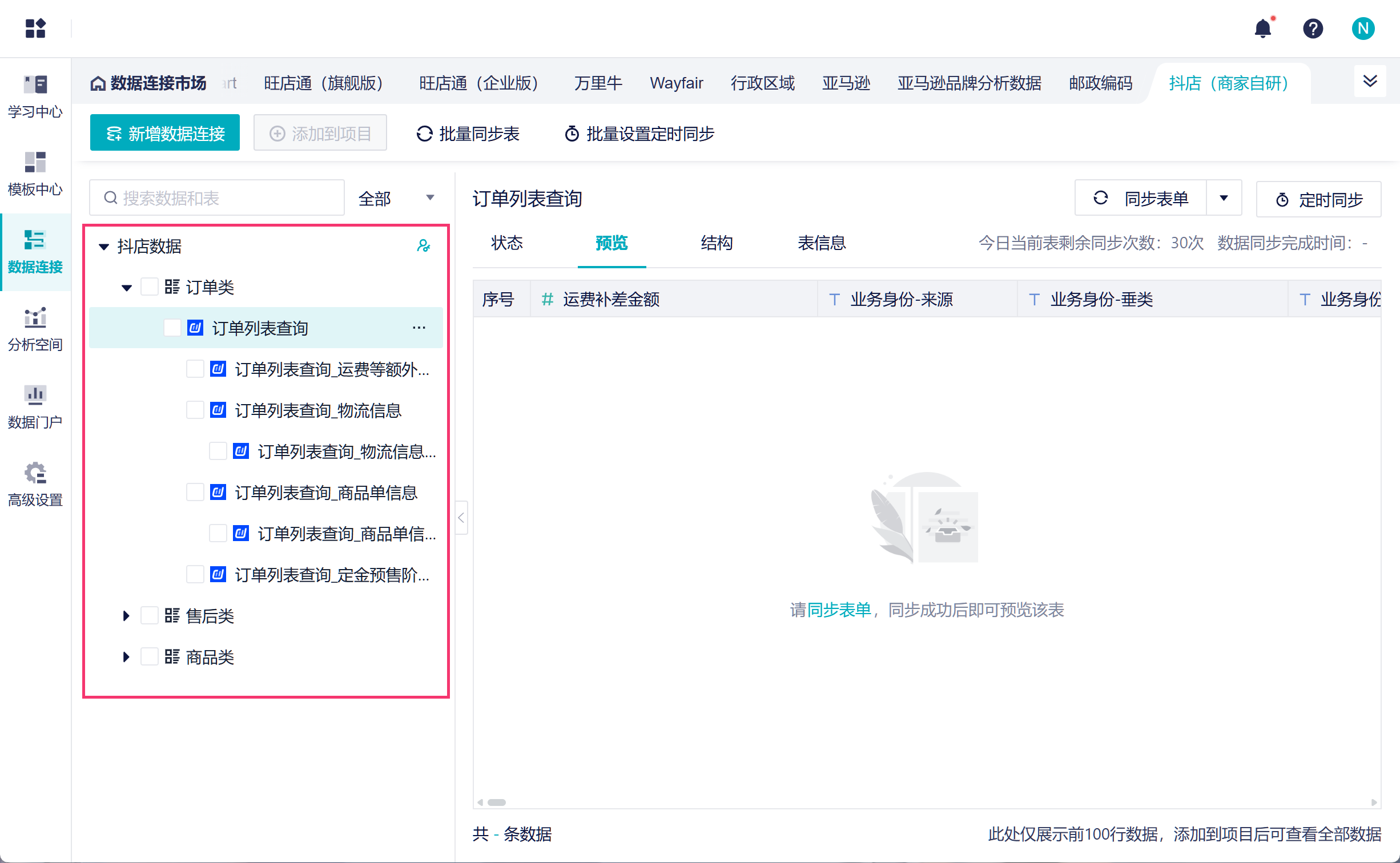Click the 订单类 category grid icon

pos(172,287)
